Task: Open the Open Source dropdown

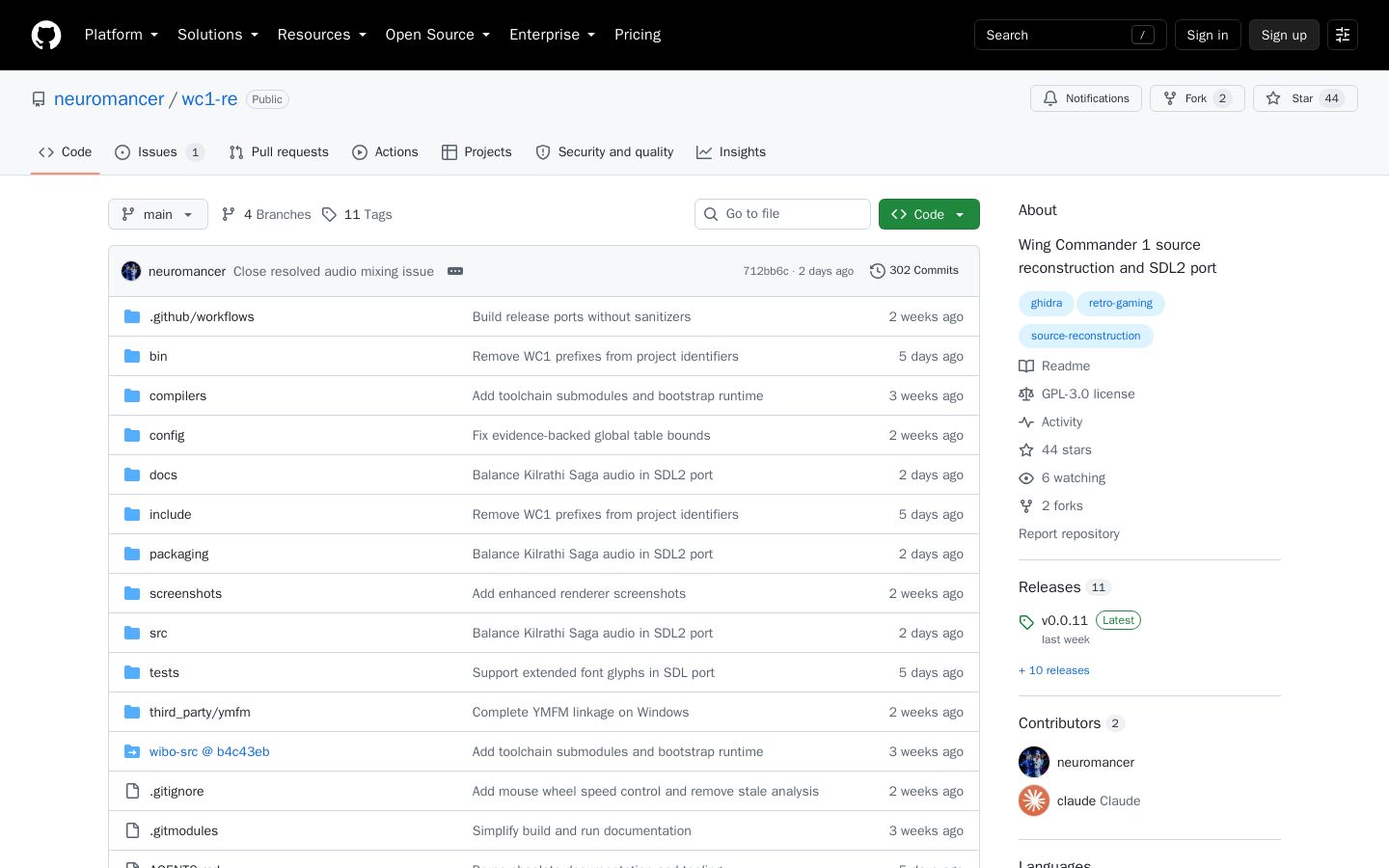Action: pos(438,35)
